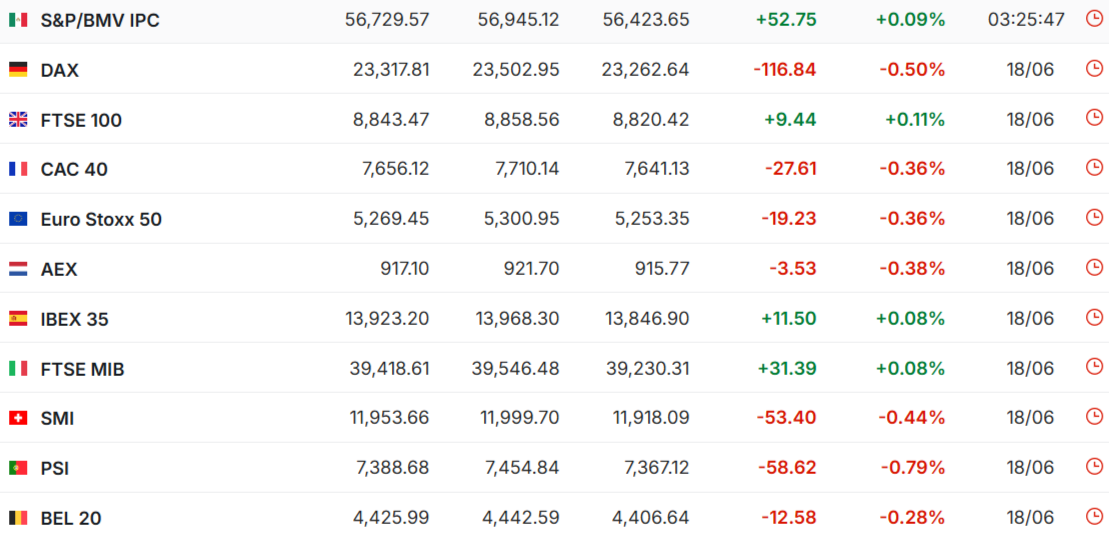This screenshot has height=536, width=1109.
Task: Click the Portugal flag beside PSI
Action: click(18, 468)
